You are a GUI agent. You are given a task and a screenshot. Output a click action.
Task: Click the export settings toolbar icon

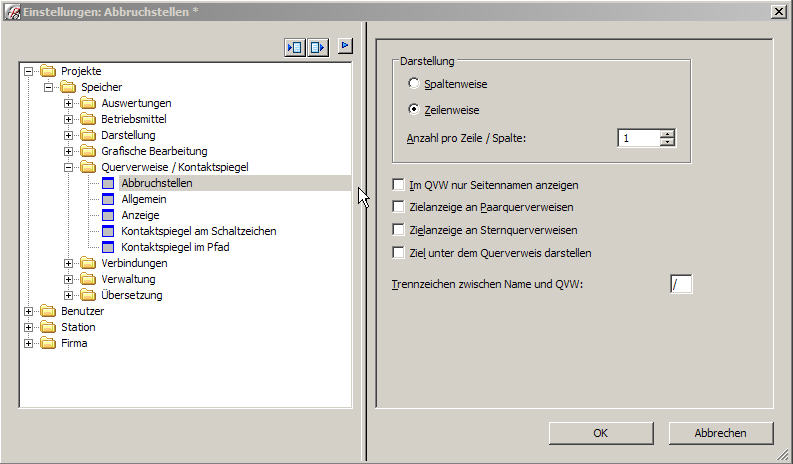(318, 48)
